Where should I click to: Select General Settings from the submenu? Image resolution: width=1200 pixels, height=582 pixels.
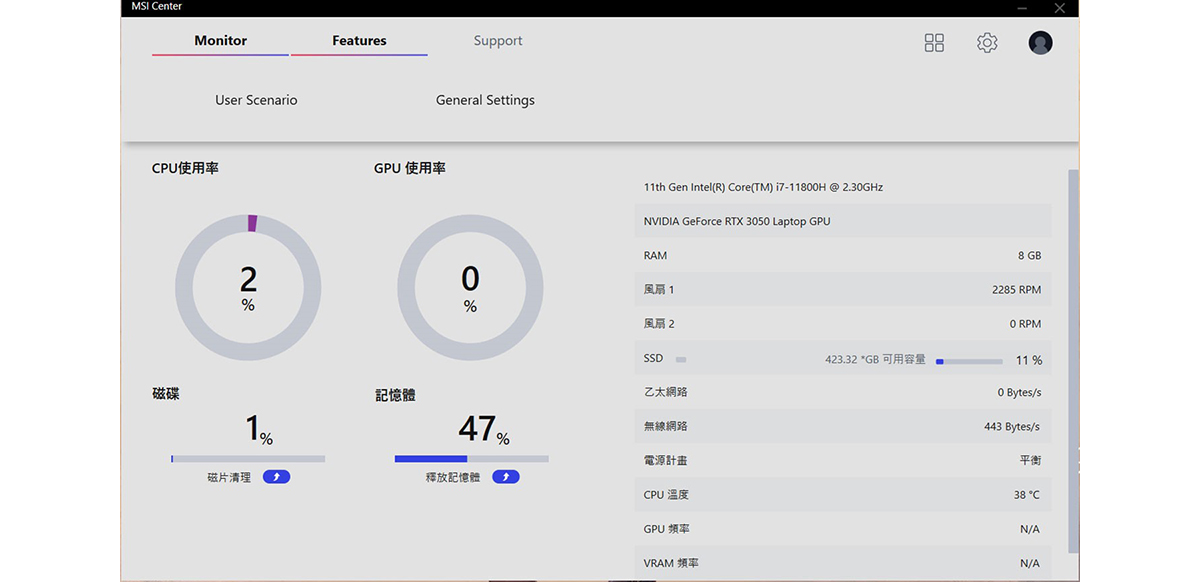(x=485, y=100)
